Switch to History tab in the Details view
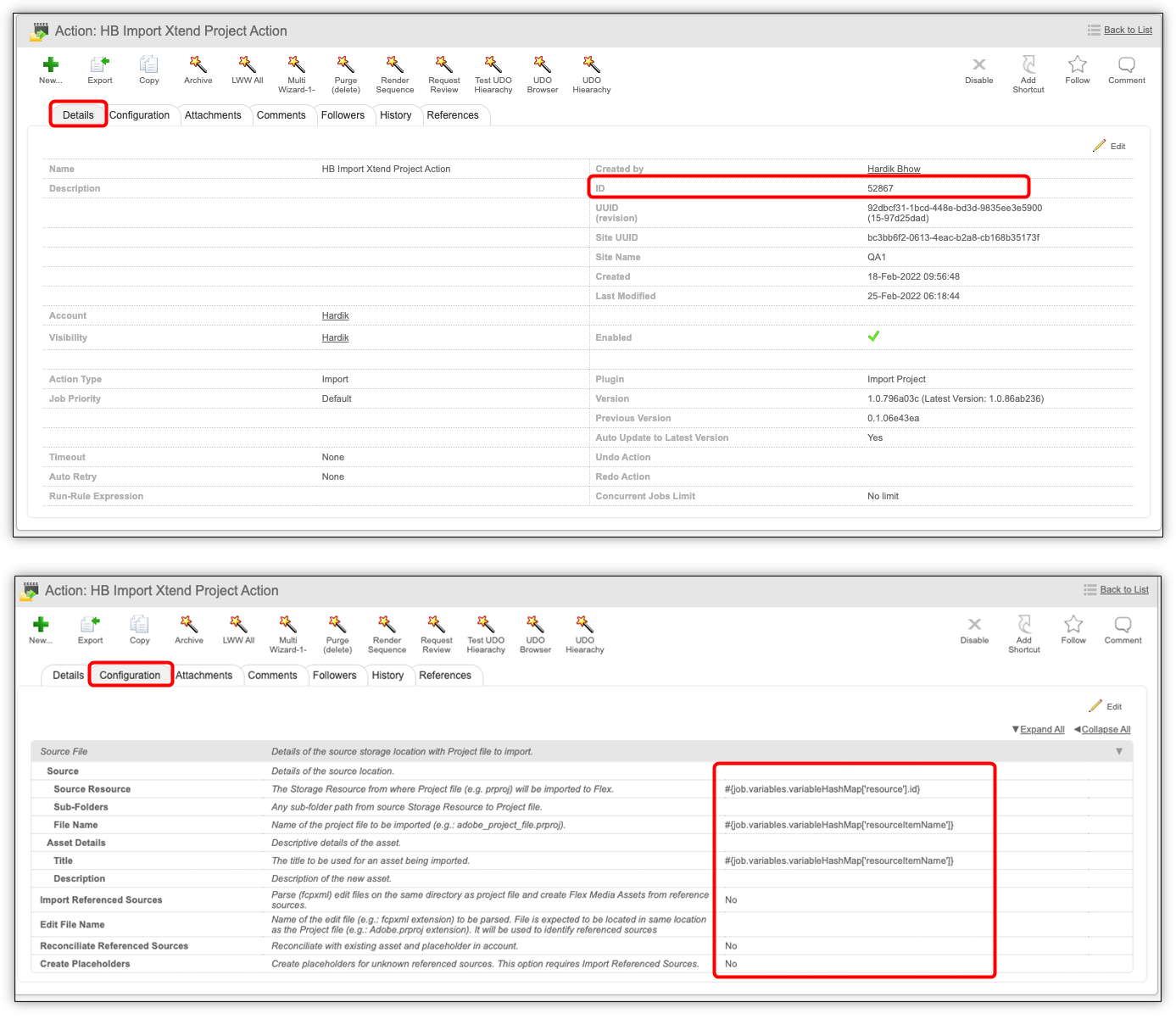Screen dimensions: 1176x1019 pyautogui.click(x=395, y=115)
